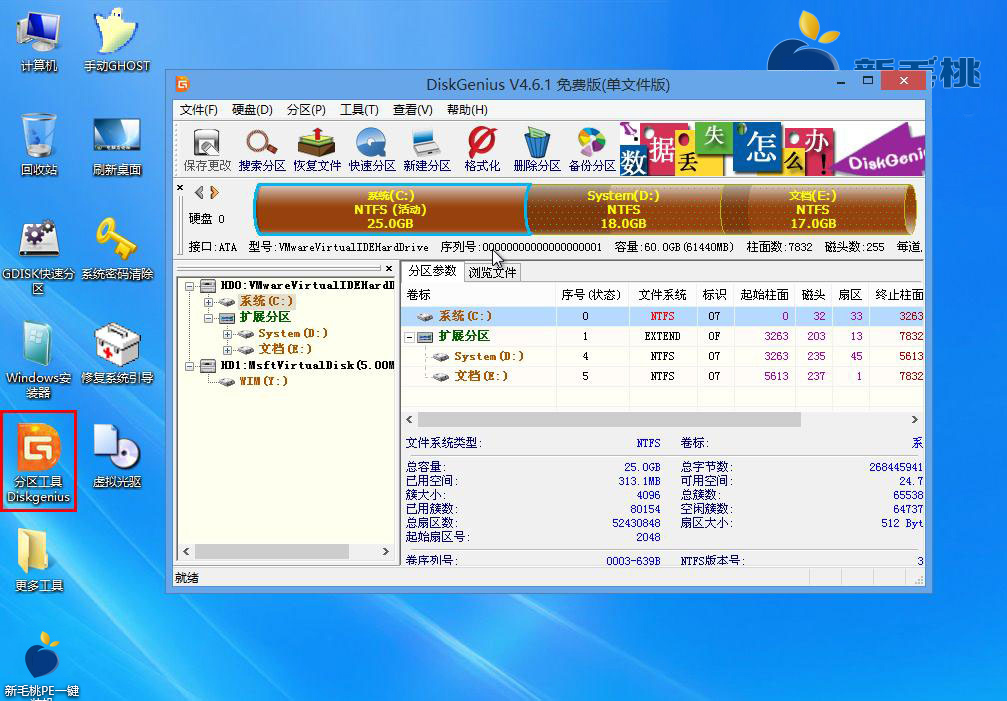The image size is (1007, 701).
Task: Launch 系统密码清除 key icon
Action: 117,249
